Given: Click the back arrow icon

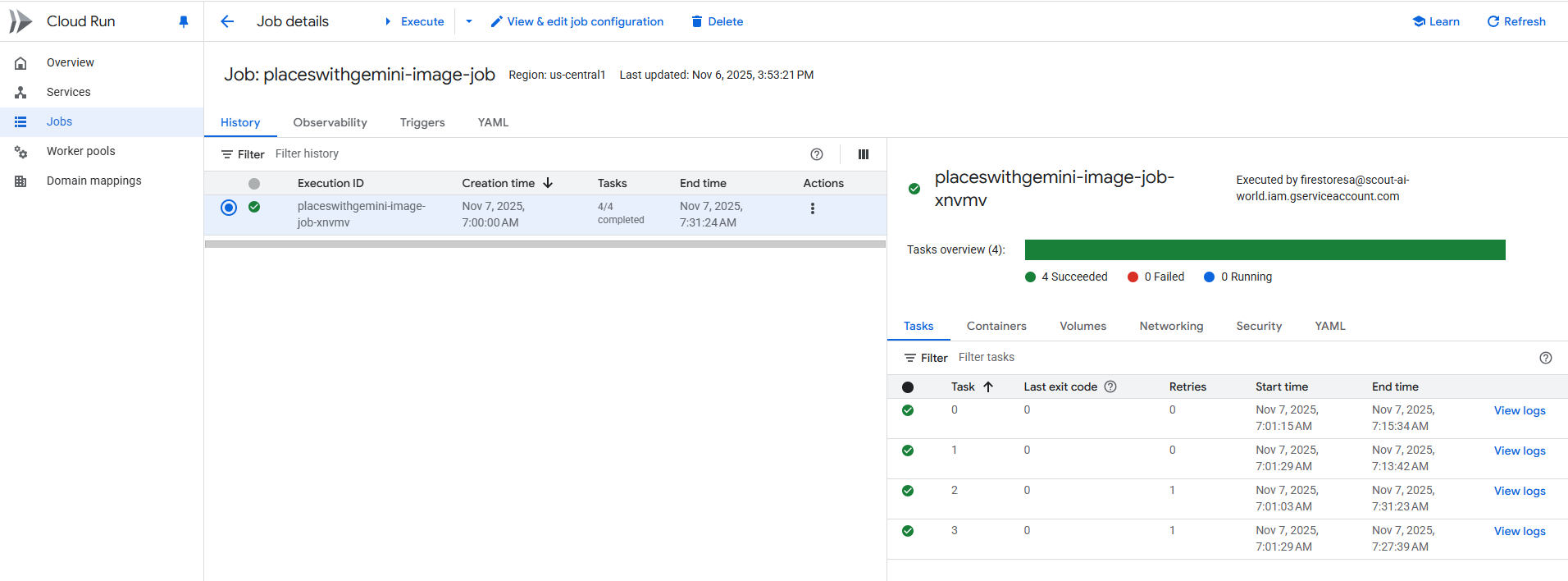Looking at the screenshot, I should click(x=227, y=21).
